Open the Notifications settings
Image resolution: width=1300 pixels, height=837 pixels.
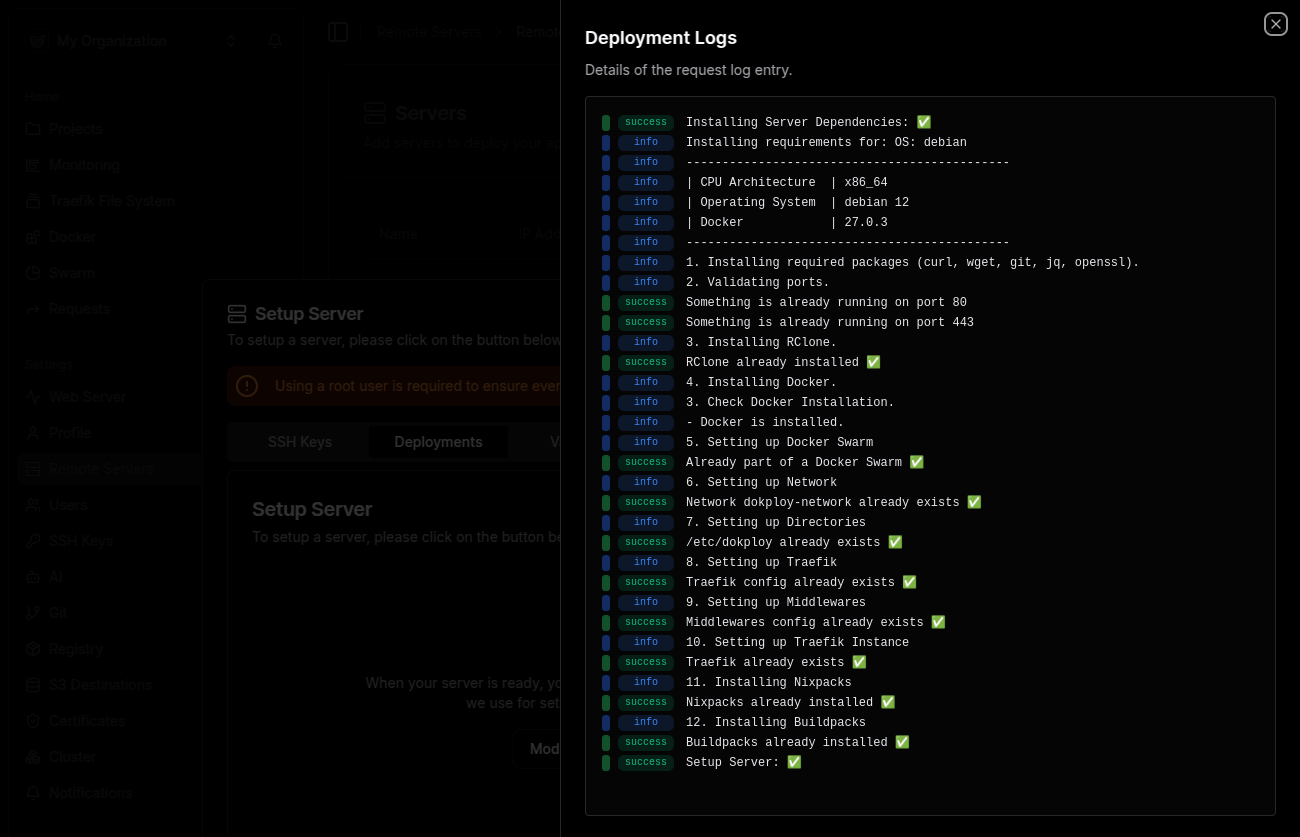click(91, 793)
